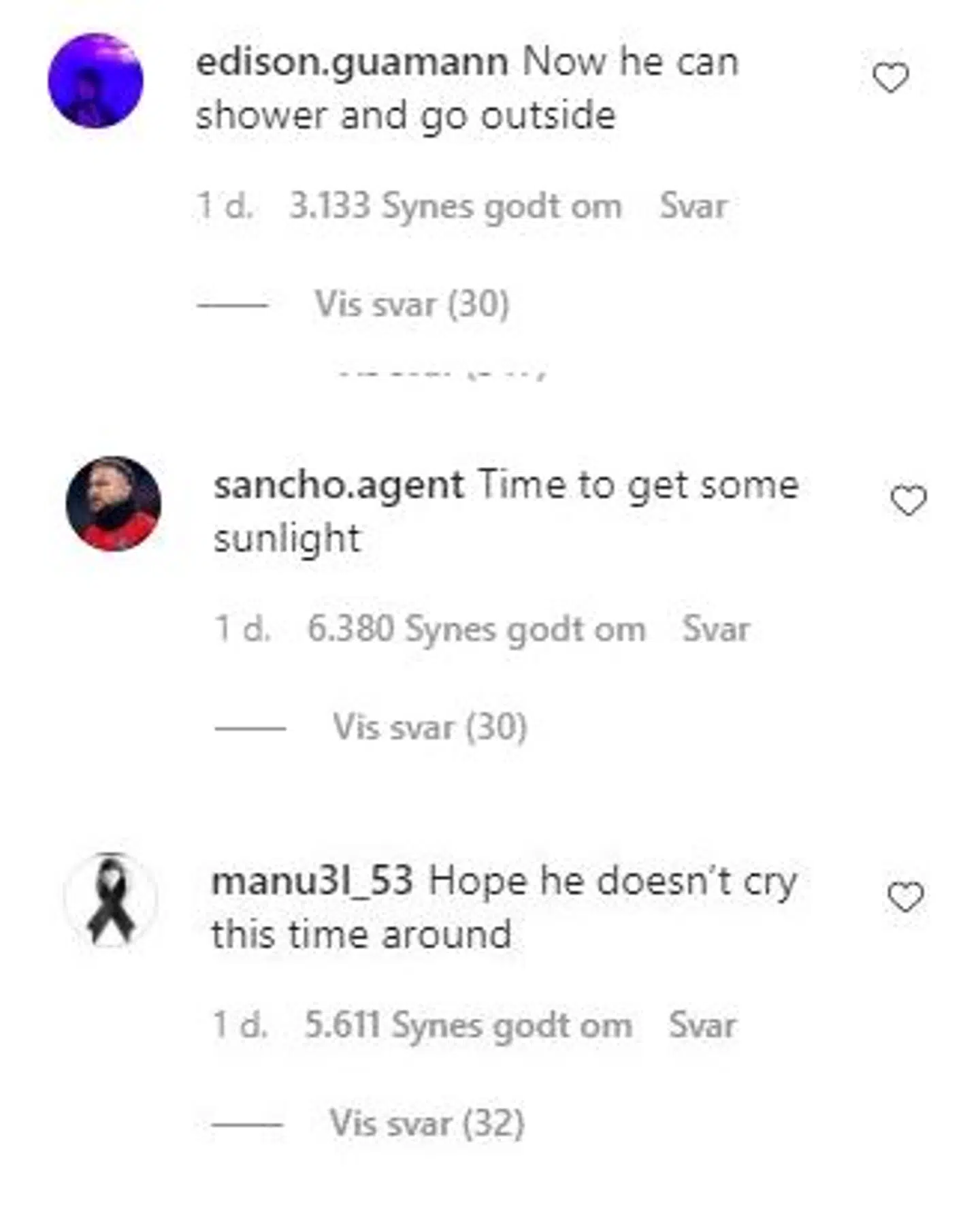Viewport: 980px width, 1207px height.
Task: Show the 32 replies under manu3l_53's comment
Action: tap(427, 1123)
